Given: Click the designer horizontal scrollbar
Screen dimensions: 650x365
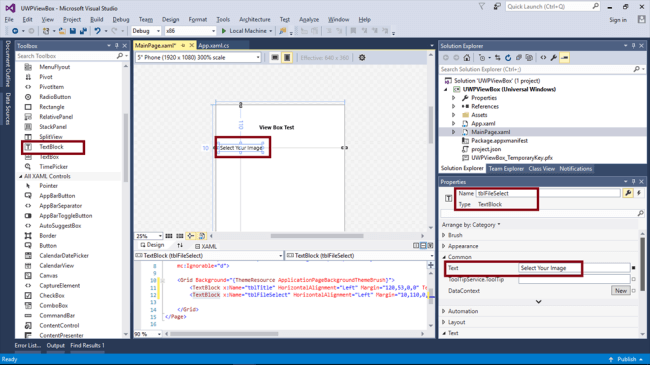Looking at the screenshot, I should (x=317, y=236).
